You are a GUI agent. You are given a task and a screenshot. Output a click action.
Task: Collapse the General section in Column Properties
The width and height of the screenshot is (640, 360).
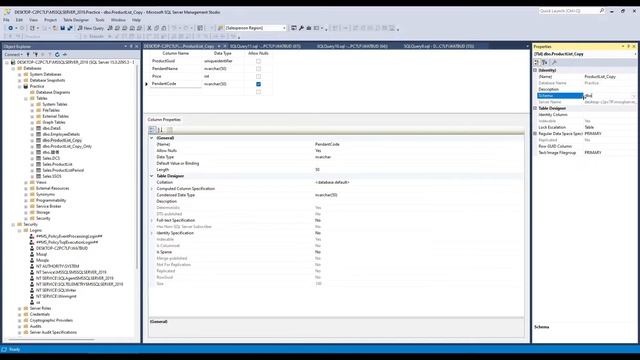[152, 138]
